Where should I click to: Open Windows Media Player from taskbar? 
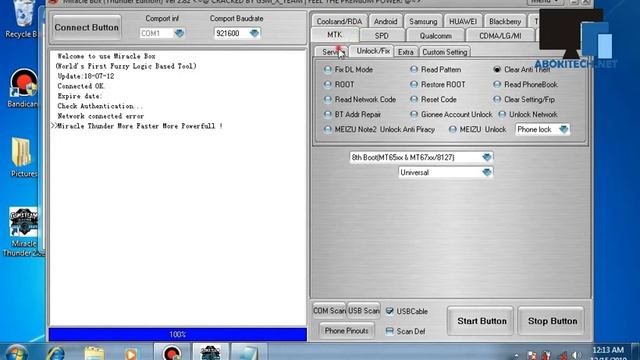click(131, 353)
